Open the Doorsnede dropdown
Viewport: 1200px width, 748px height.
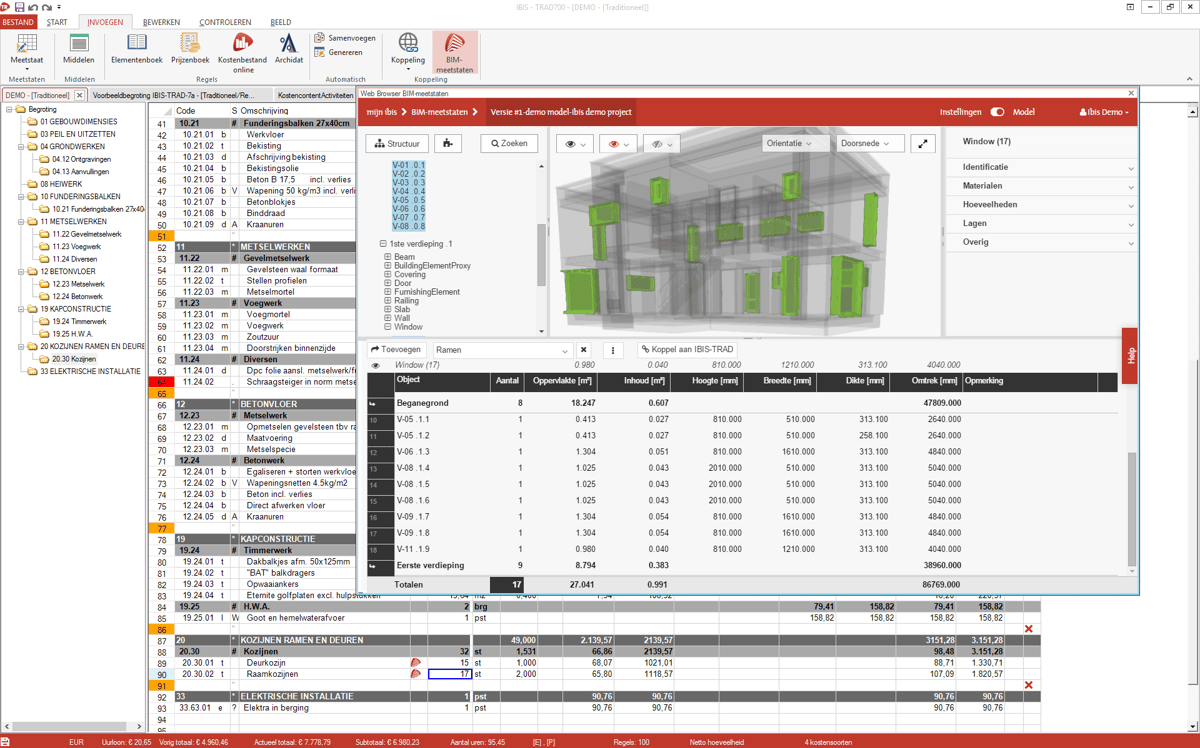pyautogui.click(x=868, y=143)
